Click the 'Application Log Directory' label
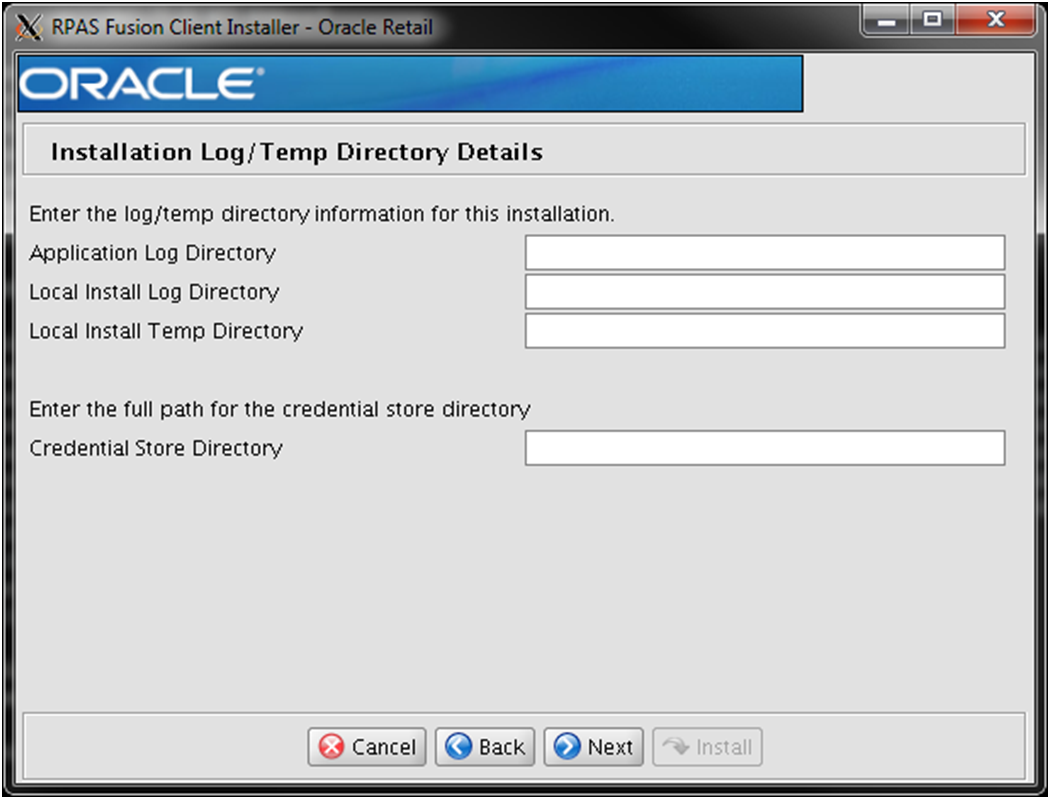The image size is (1052, 802). click(152, 253)
